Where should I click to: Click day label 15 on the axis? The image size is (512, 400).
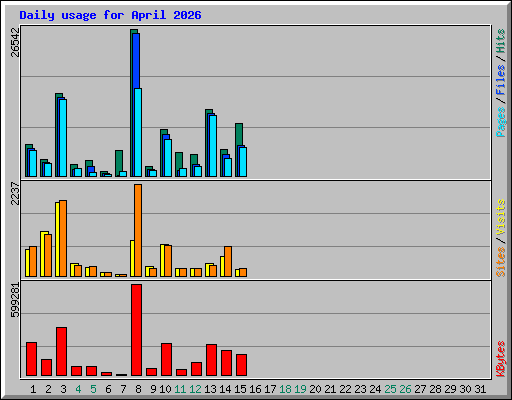[x=240, y=389]
